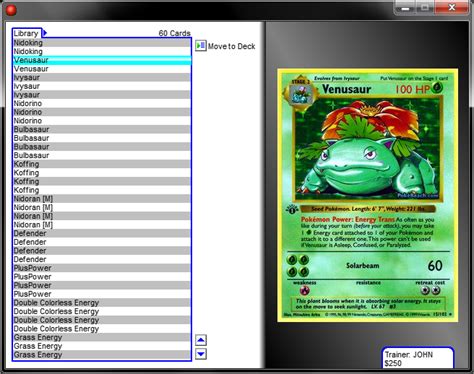Close the window with the X button
This screenshot has height=374, width=474.
click(x=452, y=8)
